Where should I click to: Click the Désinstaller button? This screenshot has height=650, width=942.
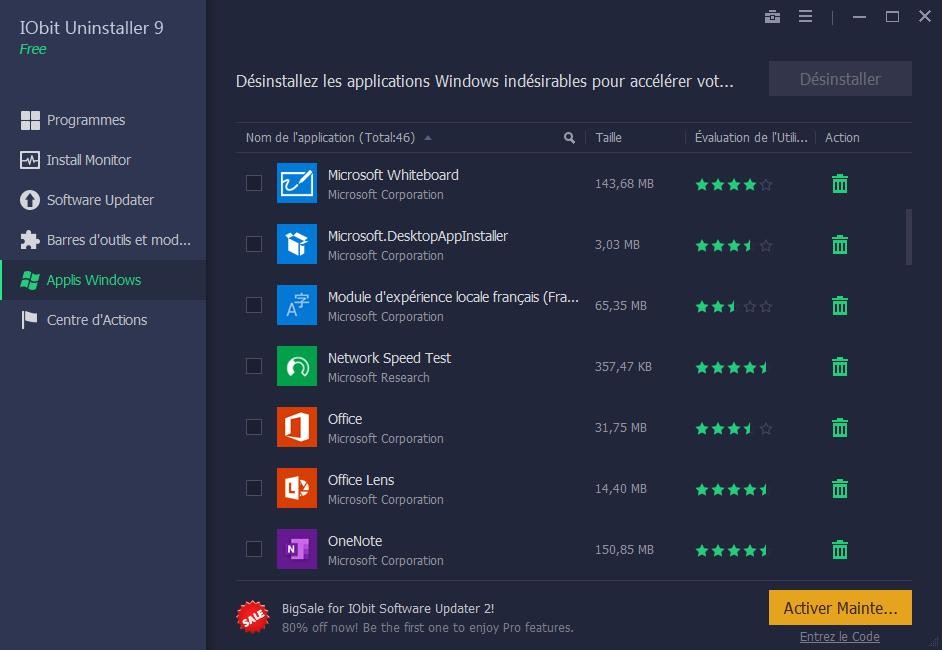[x=840, y=79]
